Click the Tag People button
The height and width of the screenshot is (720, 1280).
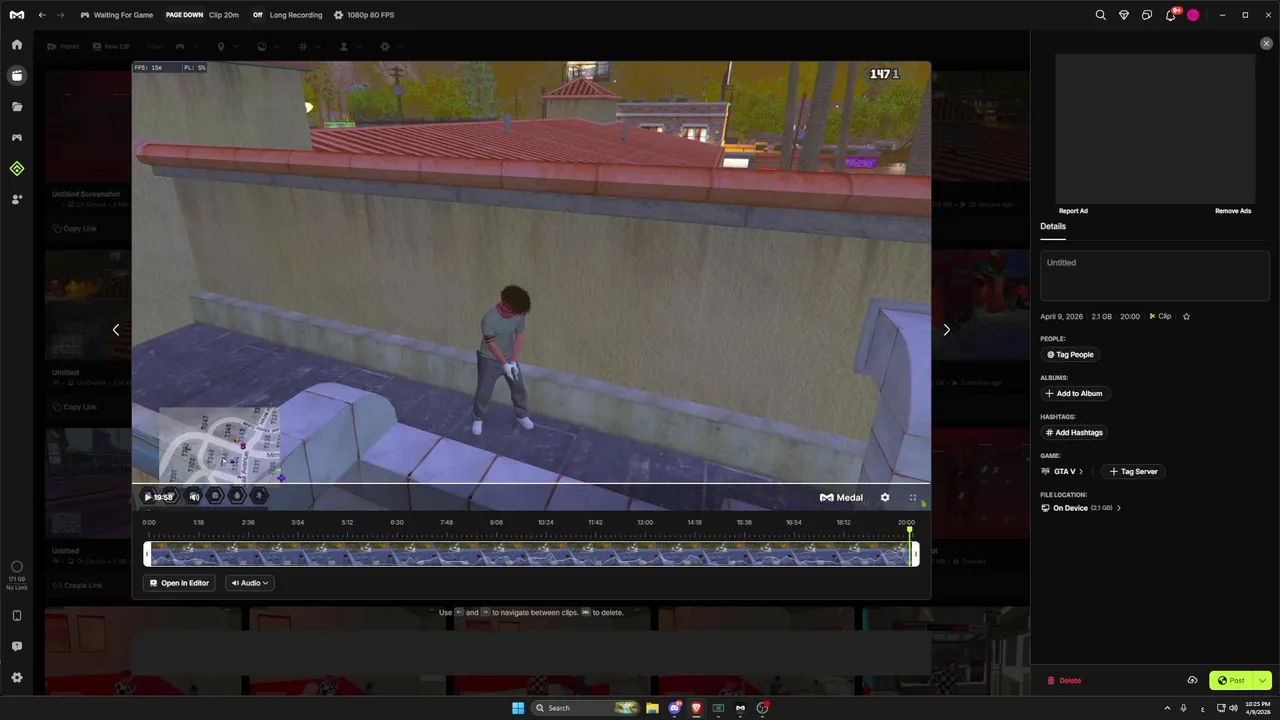pos(1070,355)
